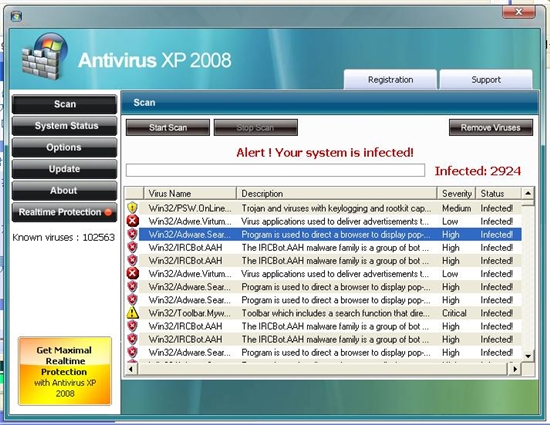Image resolution: width=550 pixels, height=425 pixels.
Task: Open Options from the sidebar
Action: [x=65, y=147]
